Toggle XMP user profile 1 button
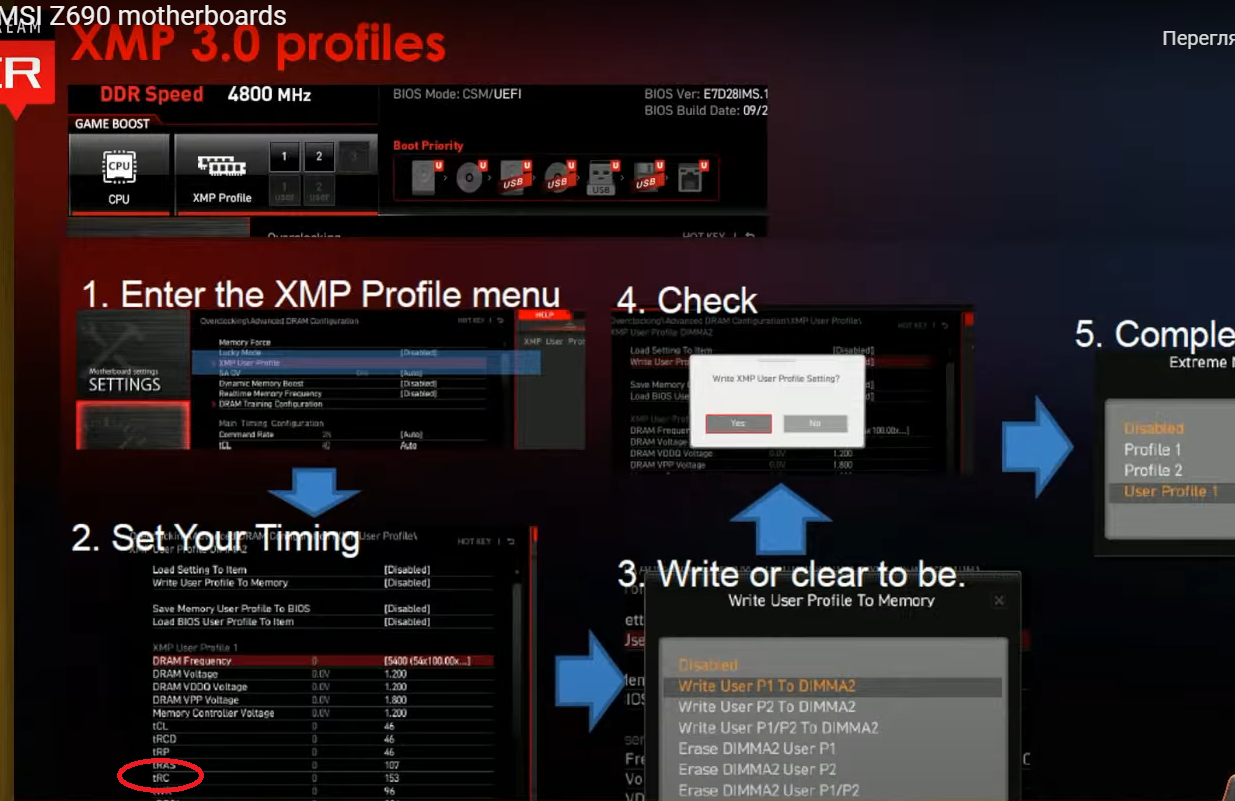Viewport: 1235px width, 801px height. tap(284, 192)
